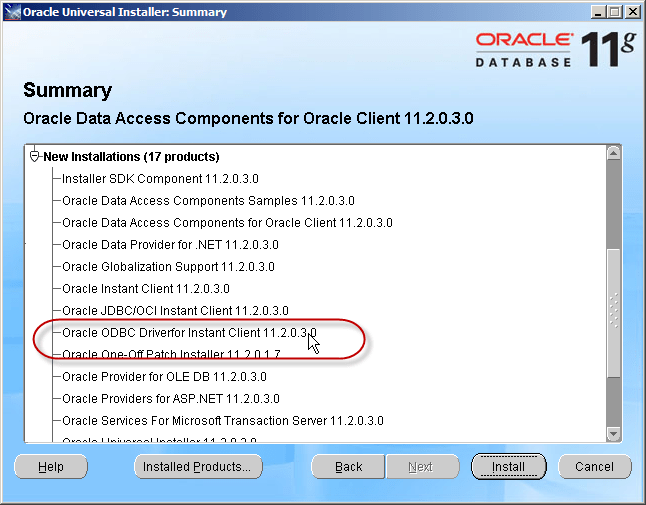Click the disabled Next button
This screenshot has width=646, height=505.
pyautogui.click(x=422, y=467)
